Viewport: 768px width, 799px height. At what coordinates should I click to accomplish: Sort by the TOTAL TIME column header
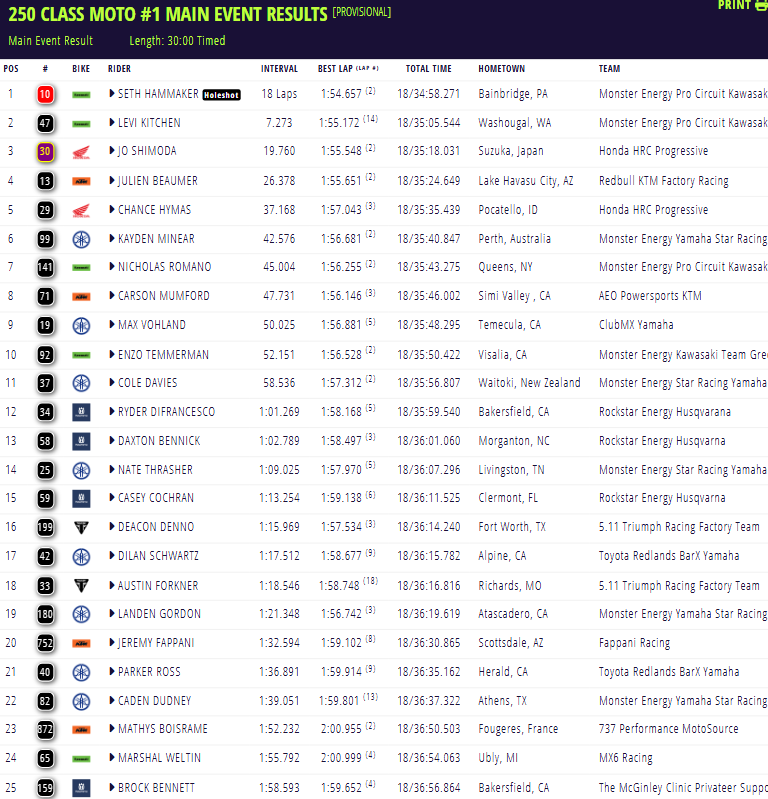click(x=429, y=69)
